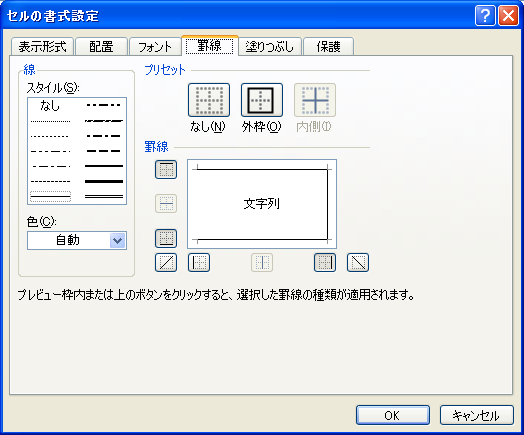Toggle the left border button

tap(199, 262)
